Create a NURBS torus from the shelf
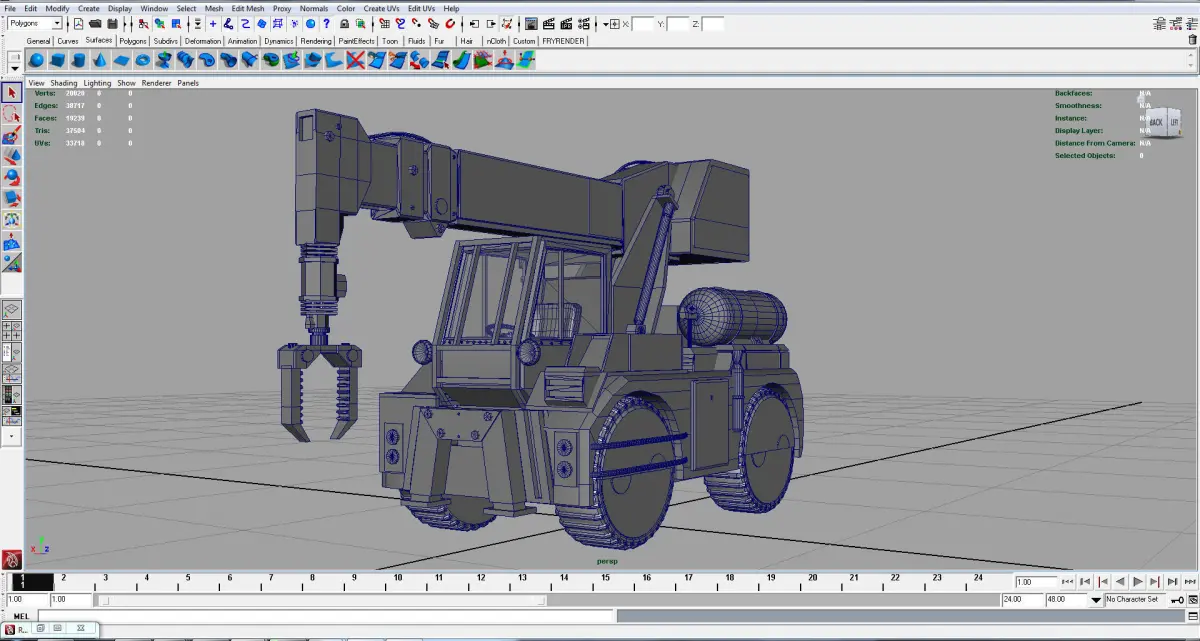This screenshot has width=1200, height=641. click(143, 60)
